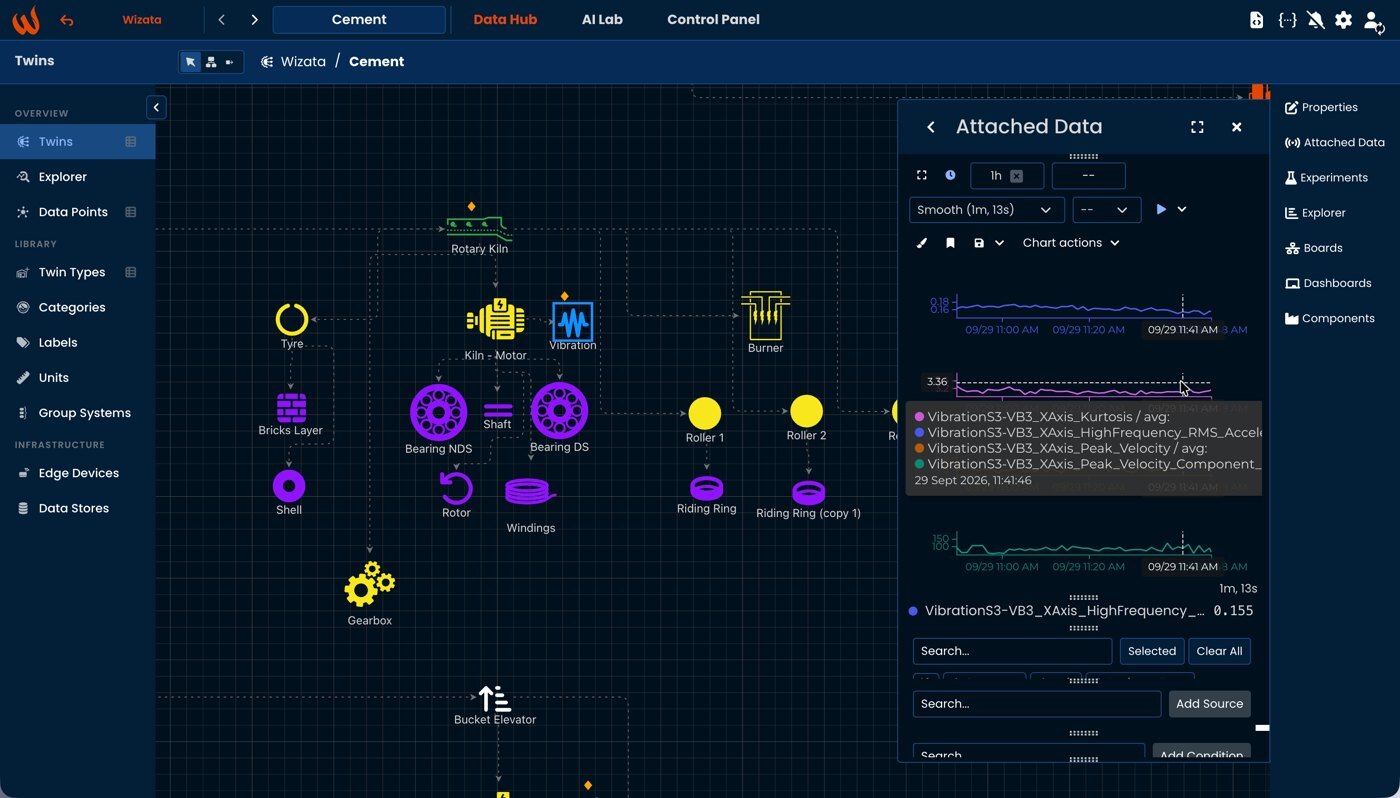Toggle the Selected filter button
Image resolution: width=1400 pixels, height=798 pixels.
coord(1152,651)
